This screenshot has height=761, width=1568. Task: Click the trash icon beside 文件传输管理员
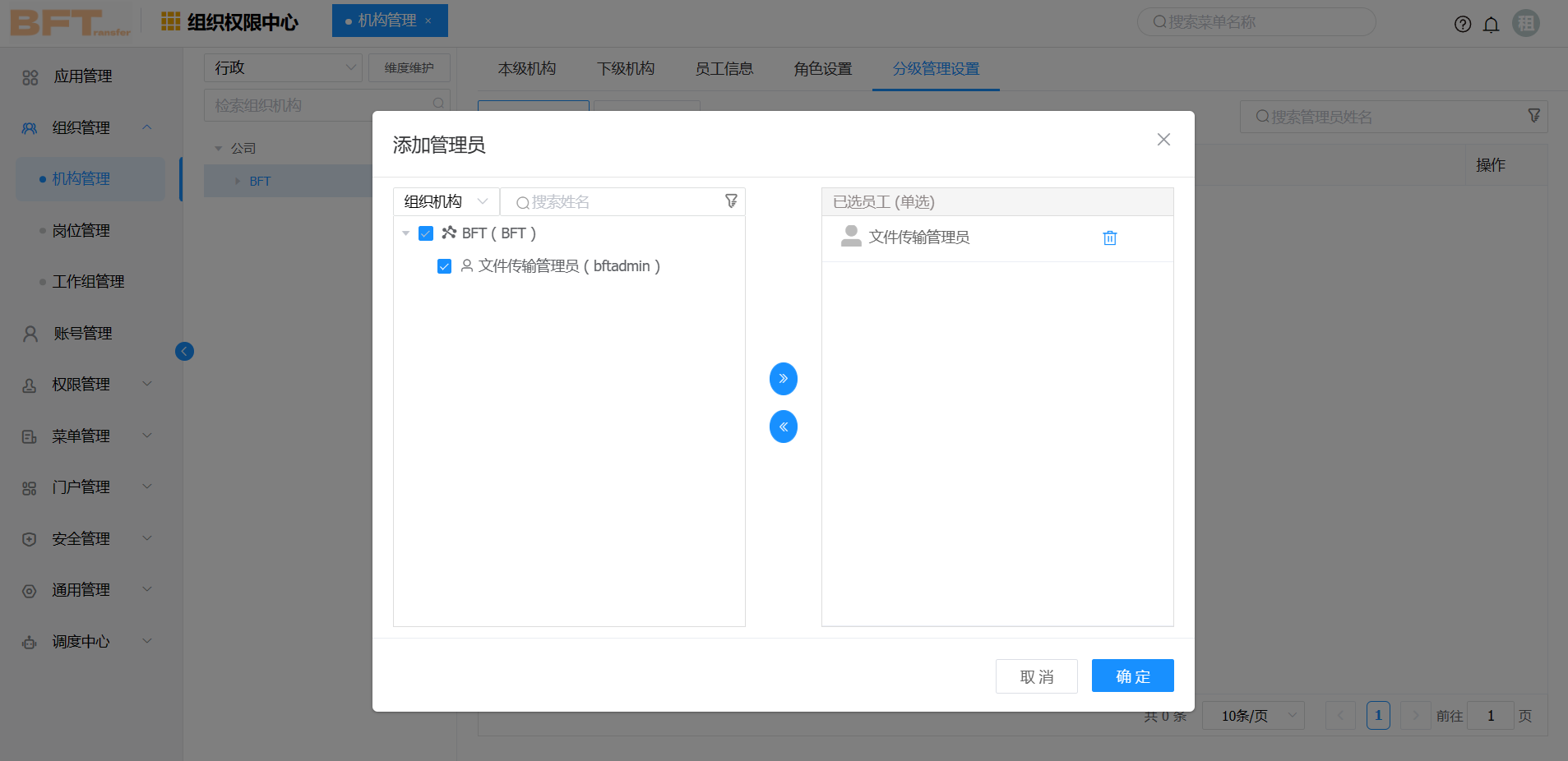click(1109, 238)
